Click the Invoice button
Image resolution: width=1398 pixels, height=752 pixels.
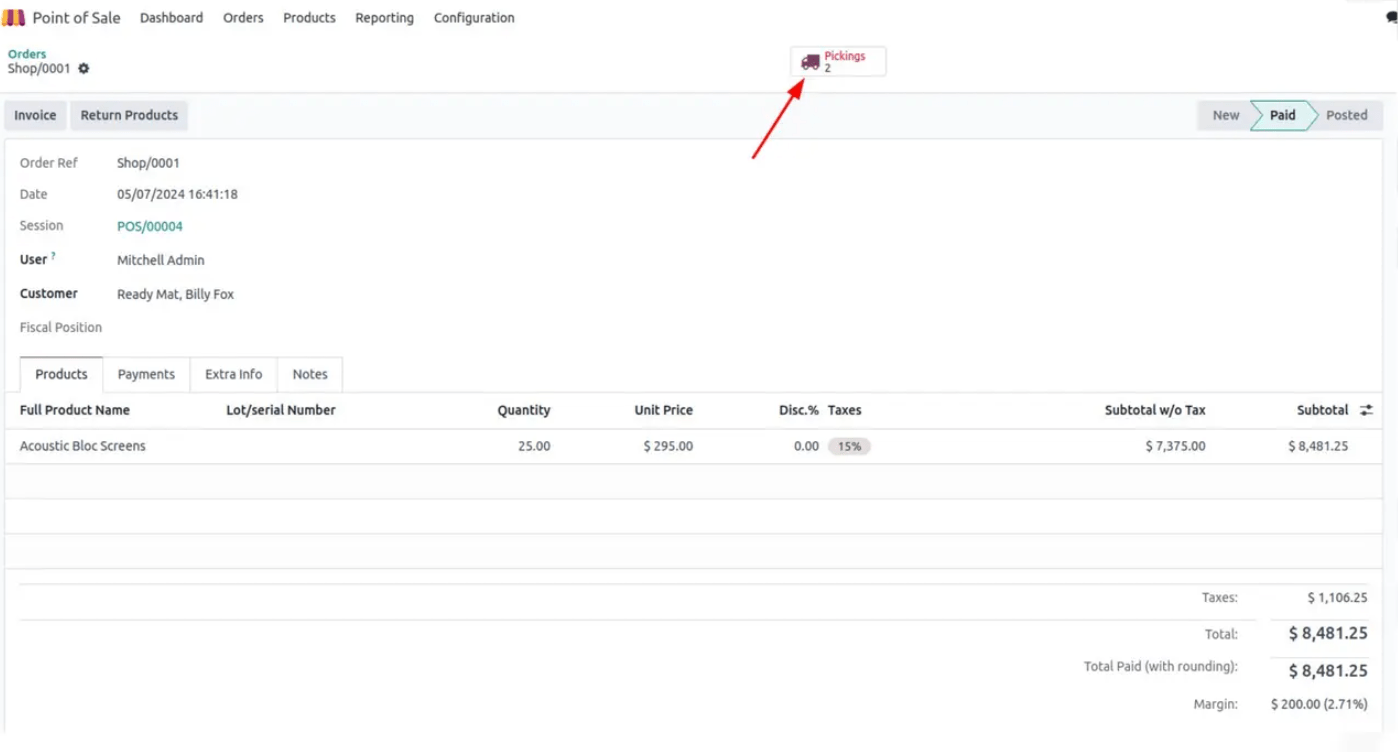coord(35,115)
